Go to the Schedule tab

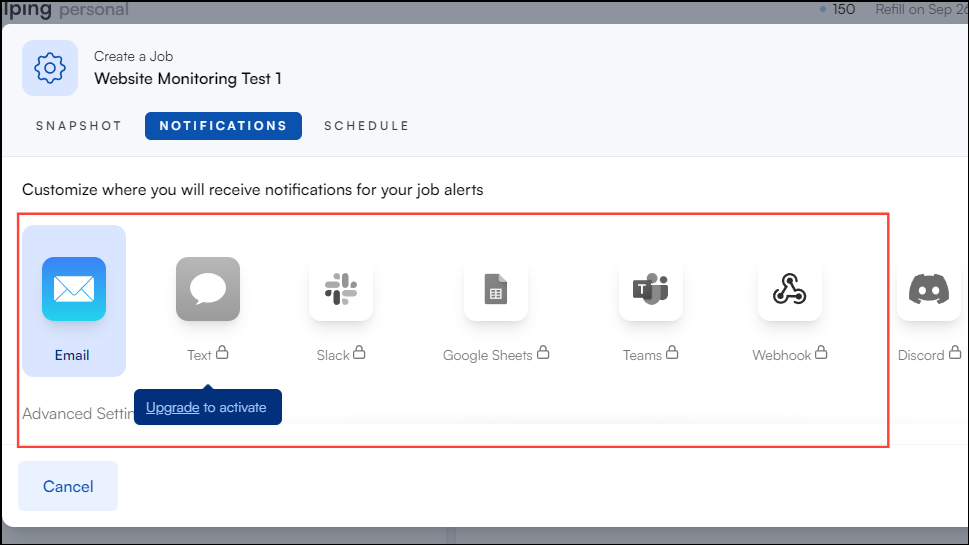coord(366,126)
